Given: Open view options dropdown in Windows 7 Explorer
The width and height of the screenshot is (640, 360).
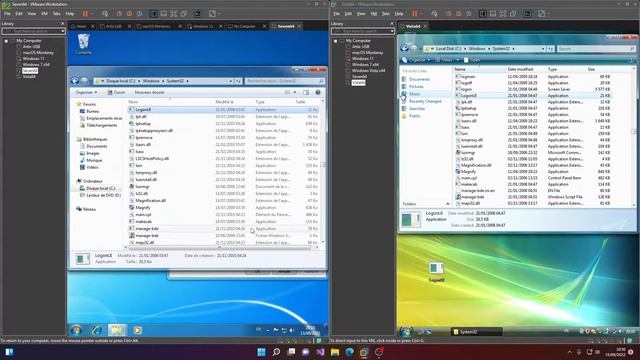Looking at the screenshot, I should pos(295,92).
